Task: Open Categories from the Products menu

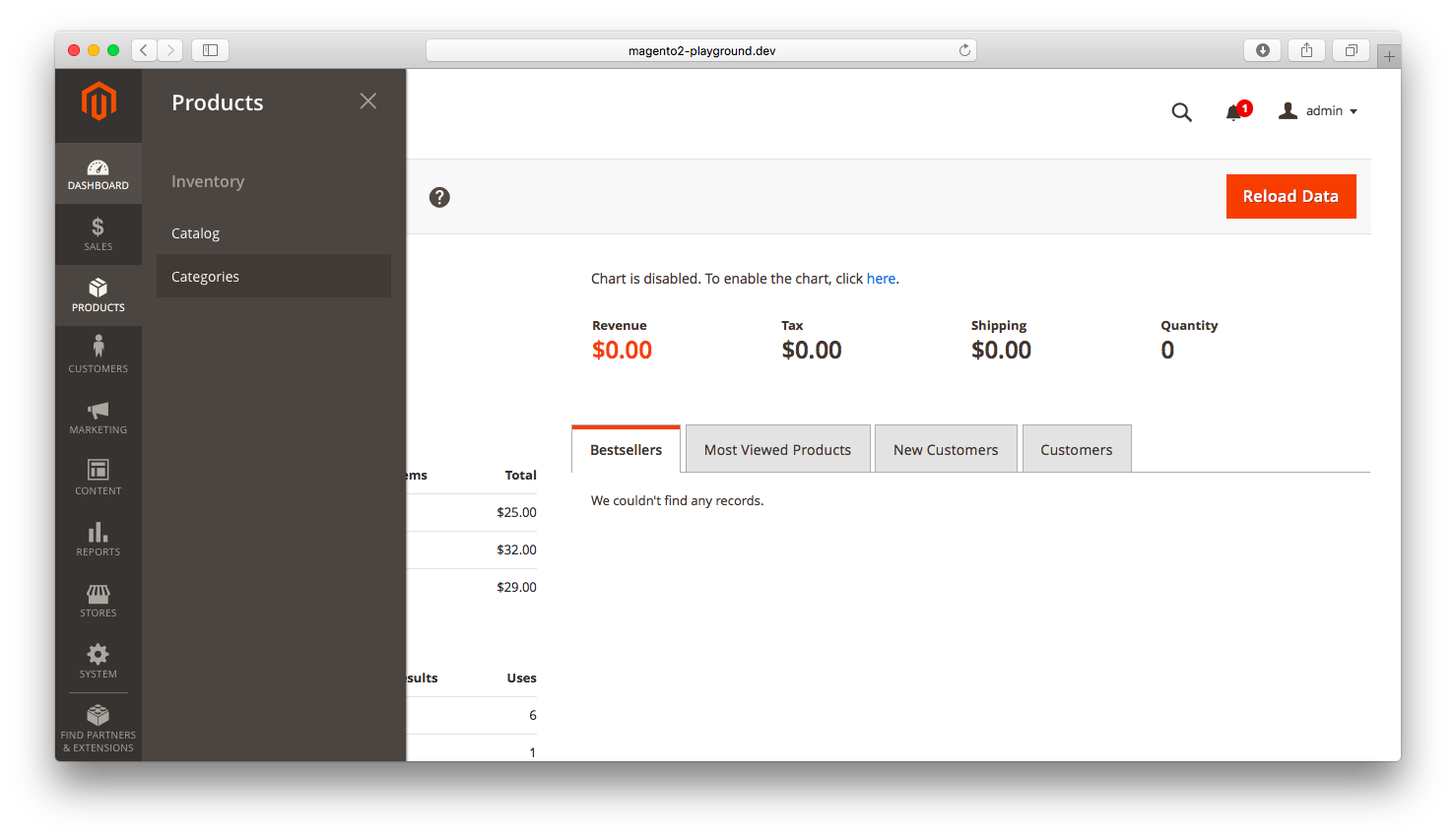Action: click(205, 276)
